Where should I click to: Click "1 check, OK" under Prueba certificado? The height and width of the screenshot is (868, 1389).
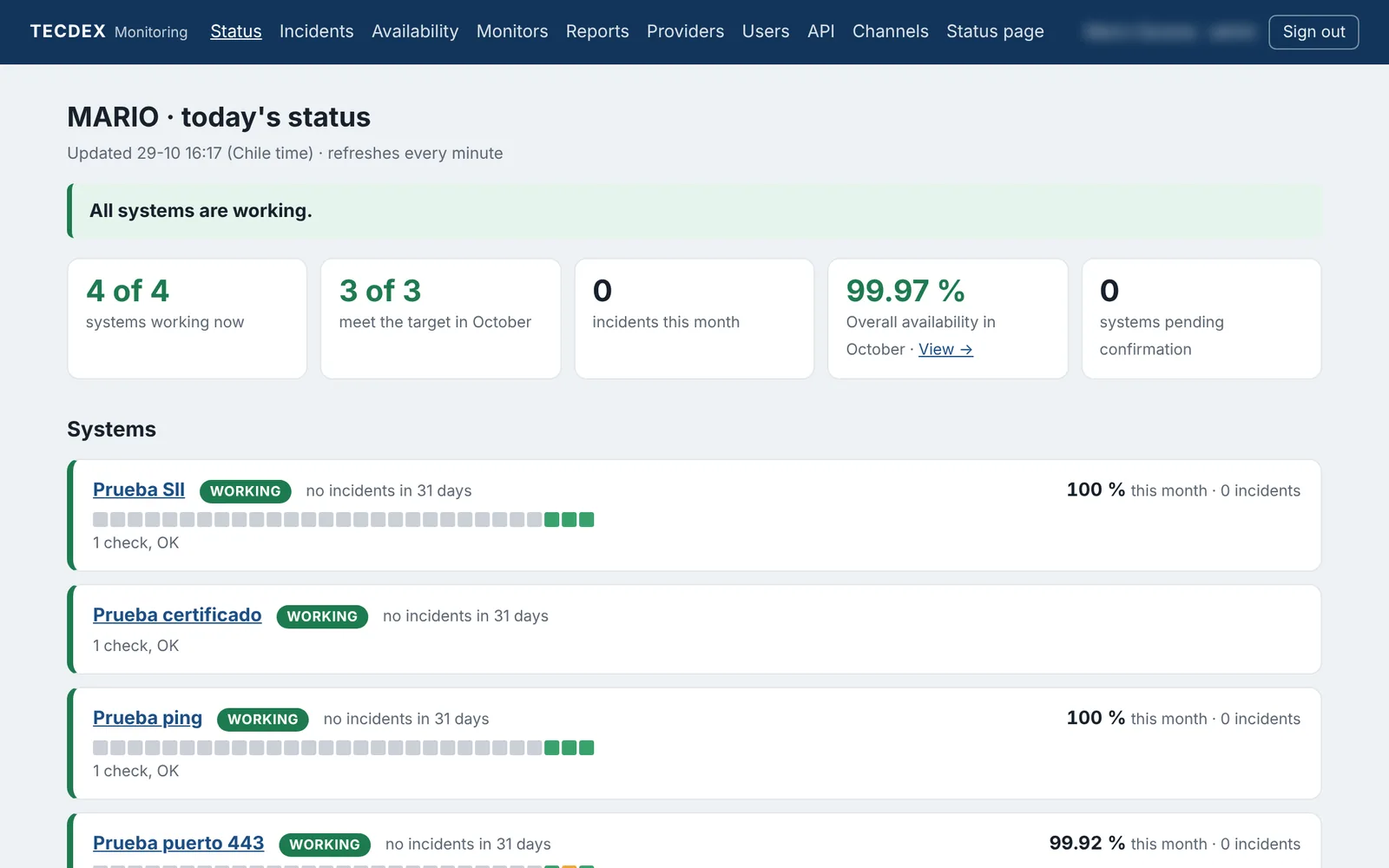136,646
